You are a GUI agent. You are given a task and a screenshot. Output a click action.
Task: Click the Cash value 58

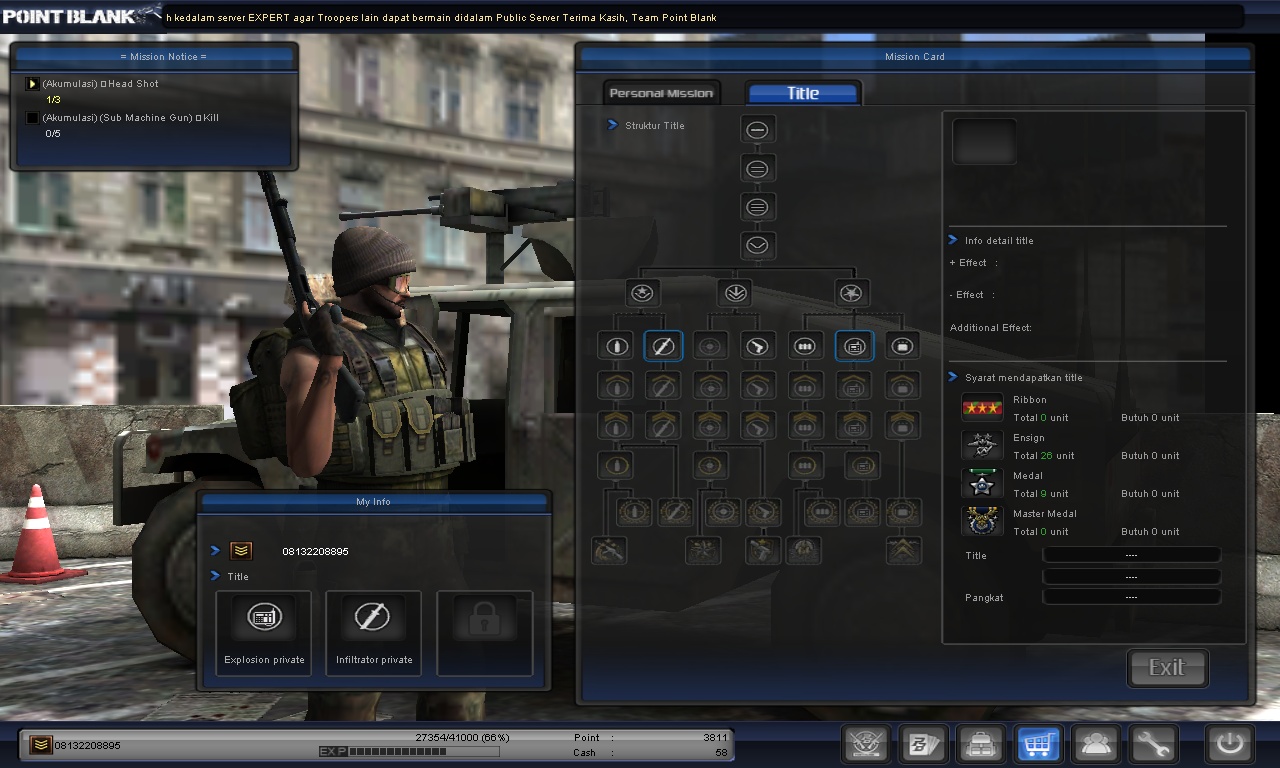coord(721,752)
